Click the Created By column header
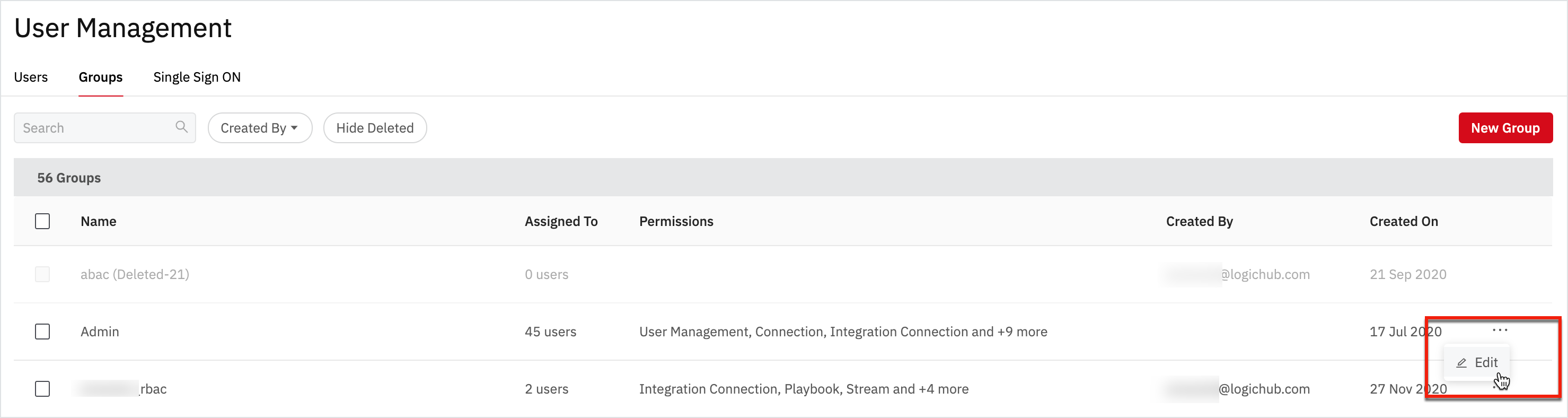Screen dimensions: 1568x418 pyautogui.click(x=1199, y=222)
